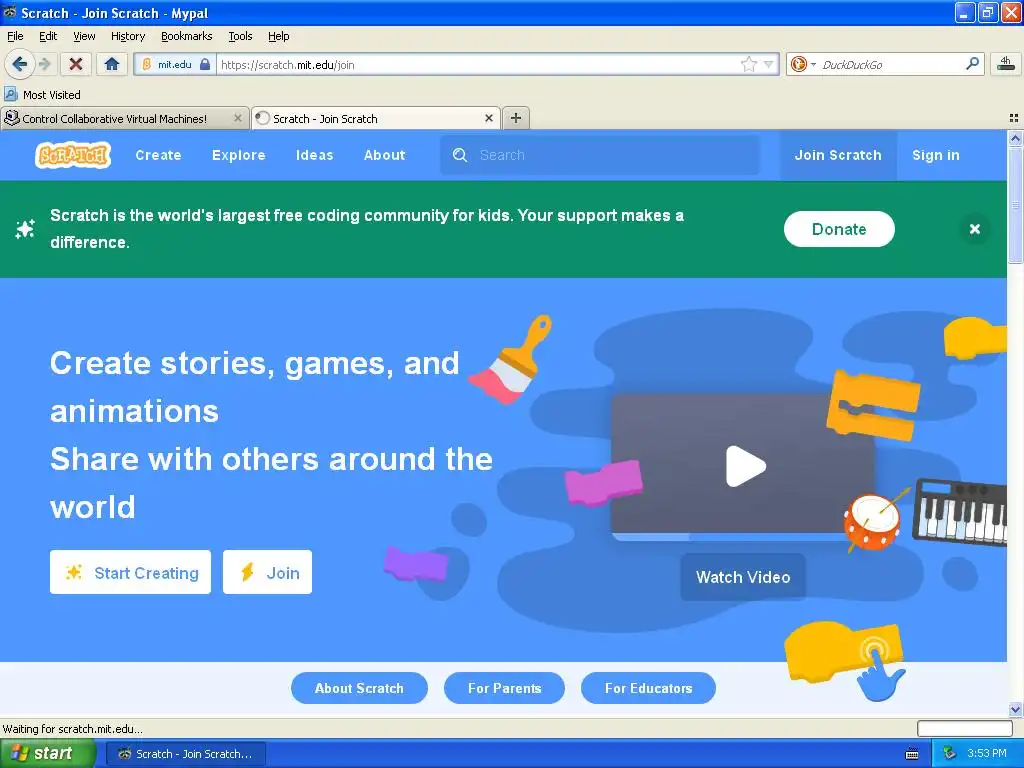
Task: Click the magnifier icon in Scratch search
Action: tap(460, 155)
